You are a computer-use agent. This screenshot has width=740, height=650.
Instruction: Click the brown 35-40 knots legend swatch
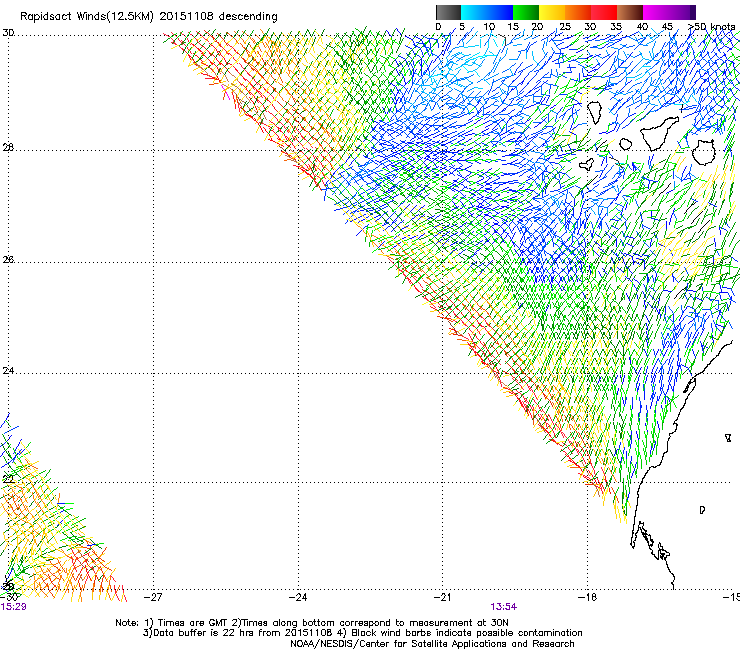click(630, 12)
